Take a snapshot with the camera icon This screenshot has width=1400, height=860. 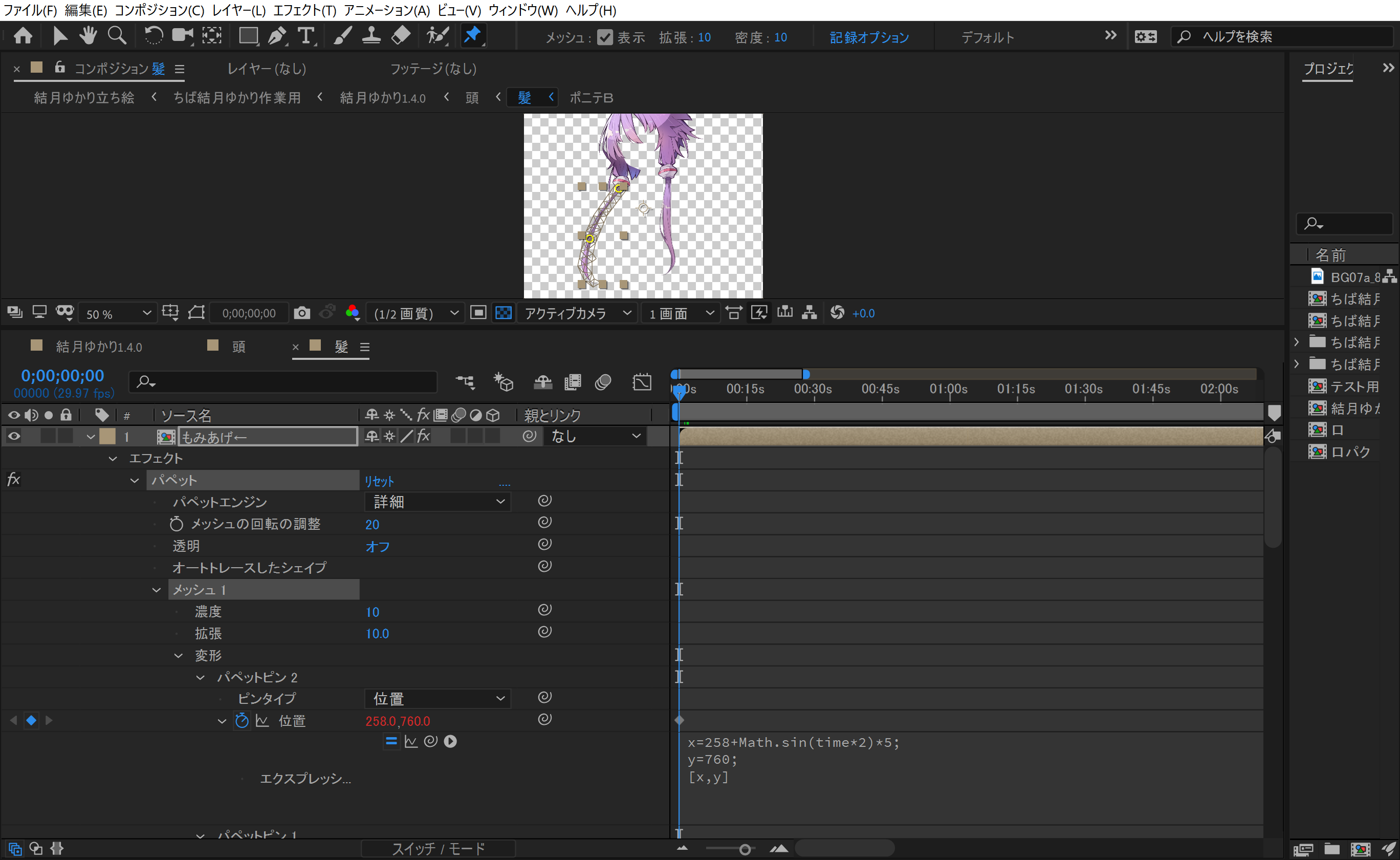(302, 313)
